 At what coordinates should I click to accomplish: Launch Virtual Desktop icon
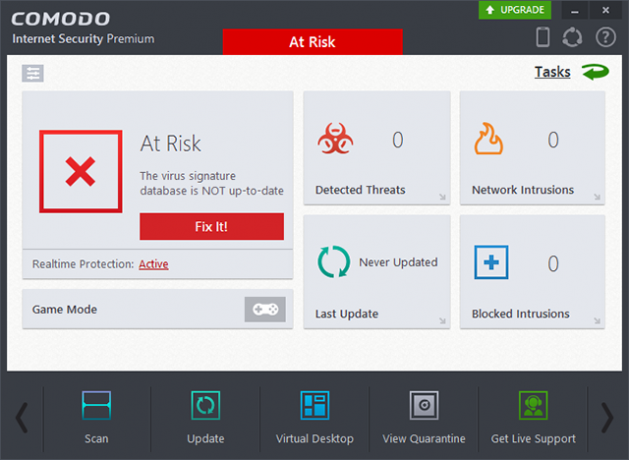click(x=315, y=405)
